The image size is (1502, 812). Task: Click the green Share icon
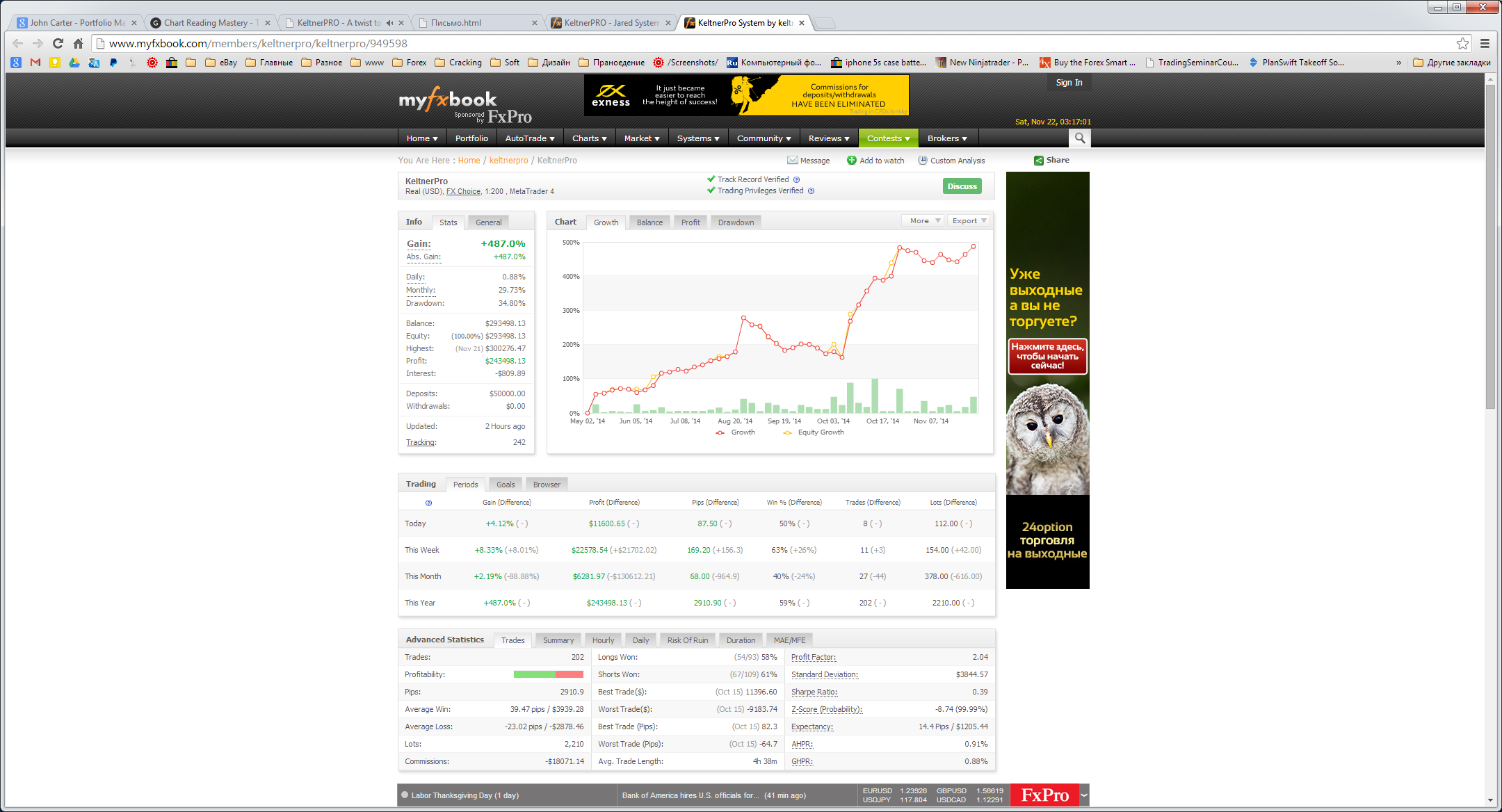pyautogui.click(x=1038, y=161)
